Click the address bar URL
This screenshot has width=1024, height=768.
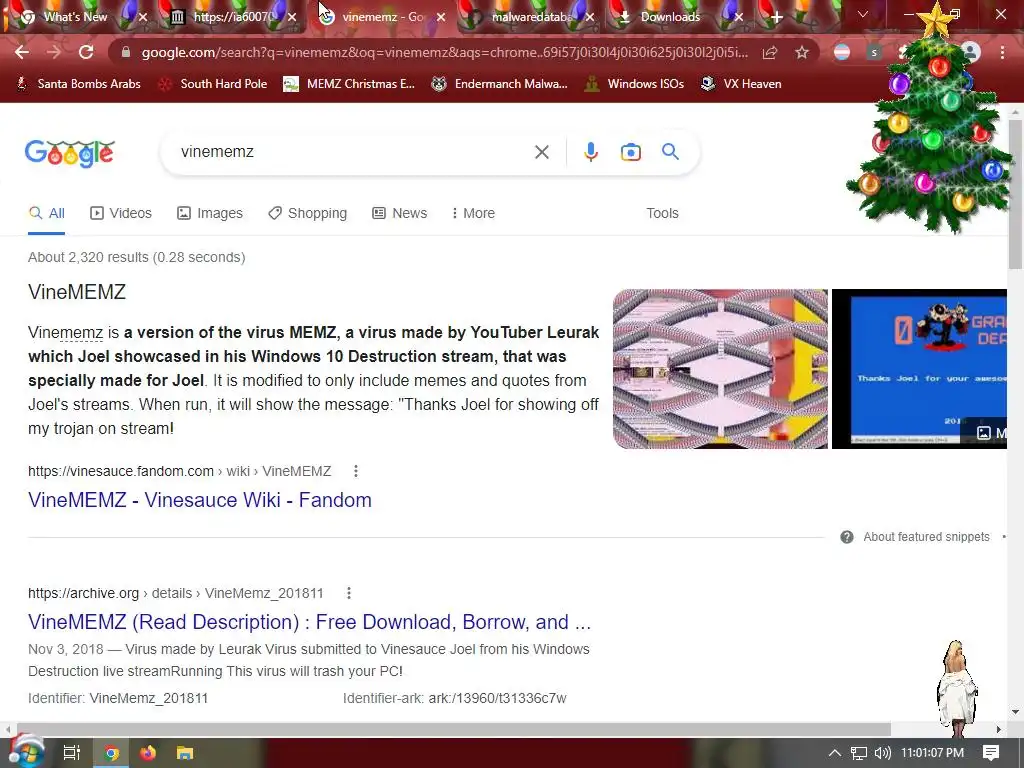click(x=445, y=52)
